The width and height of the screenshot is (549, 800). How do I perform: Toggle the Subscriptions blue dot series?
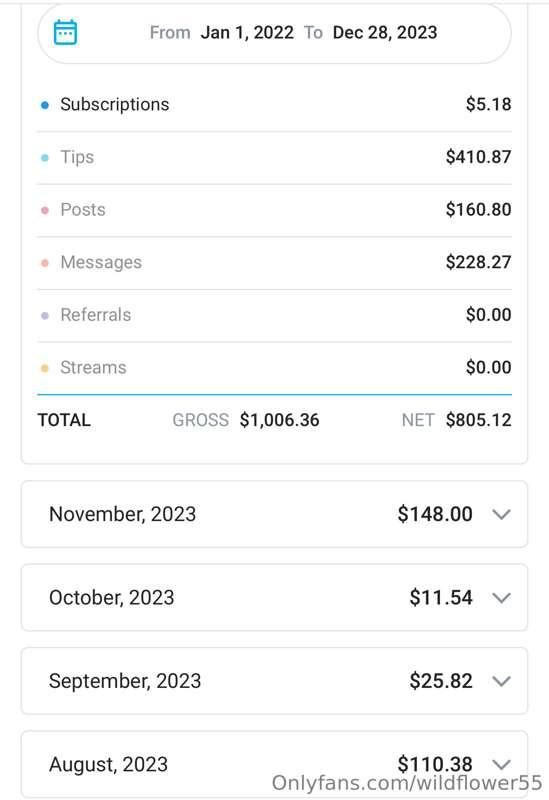point(45,105)
